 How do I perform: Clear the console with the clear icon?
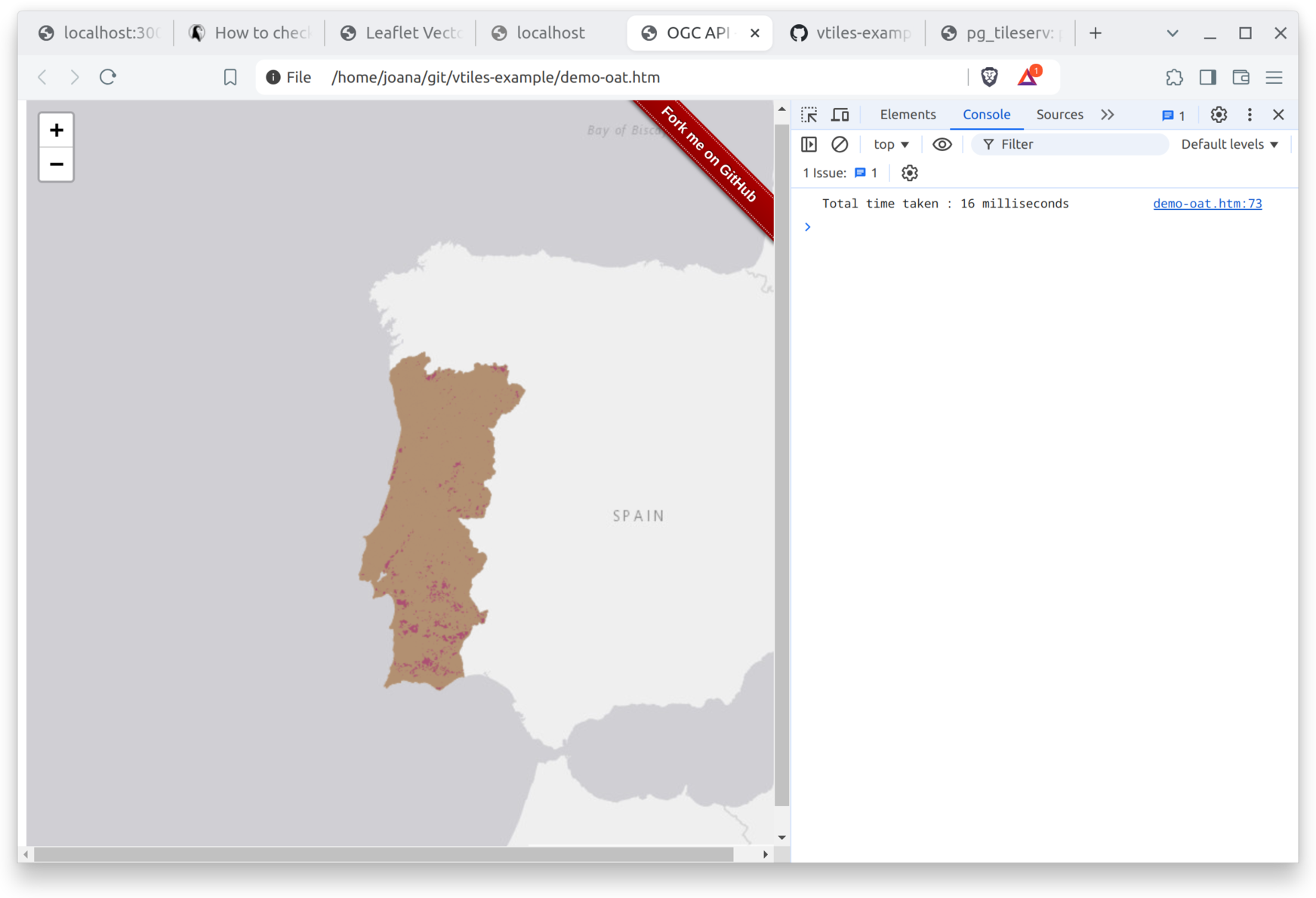(840, 144)
